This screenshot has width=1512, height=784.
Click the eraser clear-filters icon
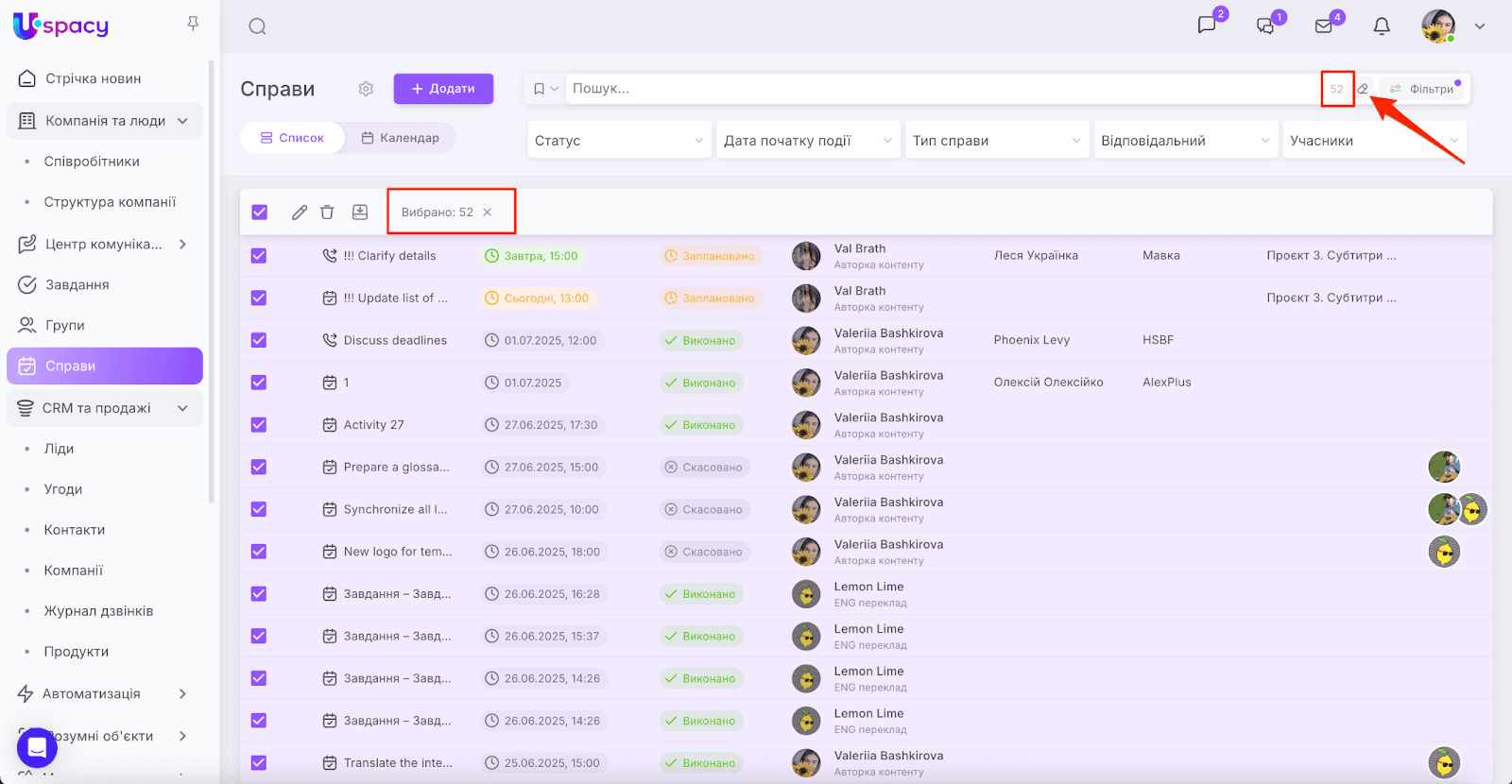(1363, 89)
